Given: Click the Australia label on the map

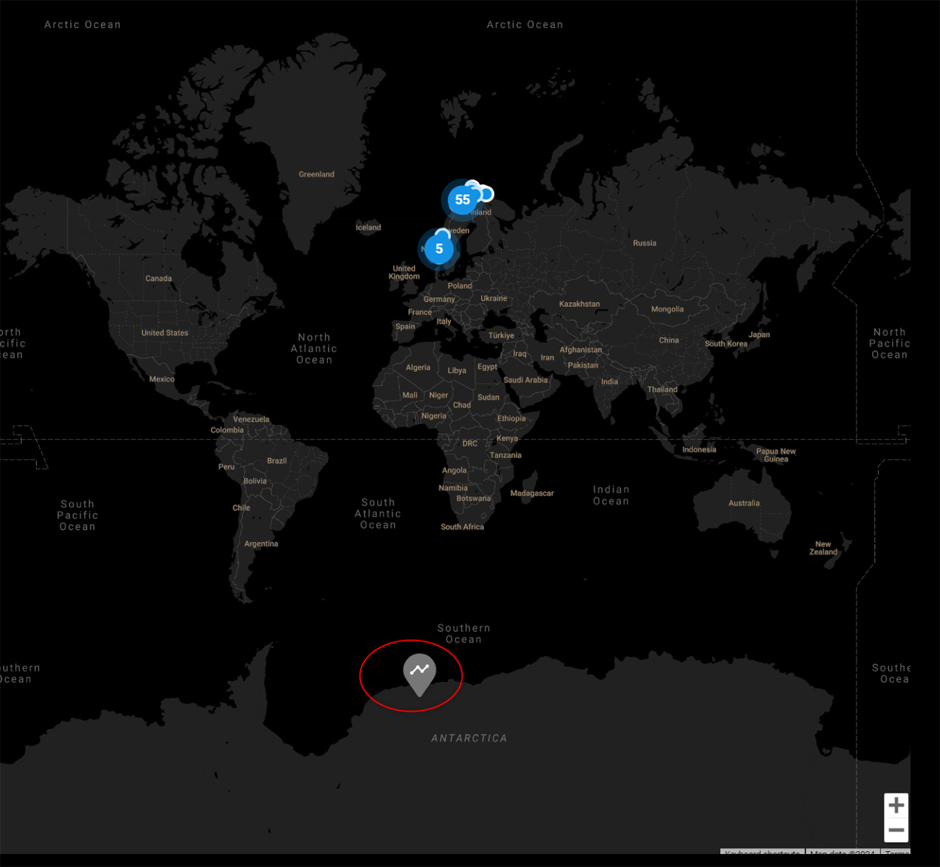Looking at the screenshot, I should click(743, 503).
